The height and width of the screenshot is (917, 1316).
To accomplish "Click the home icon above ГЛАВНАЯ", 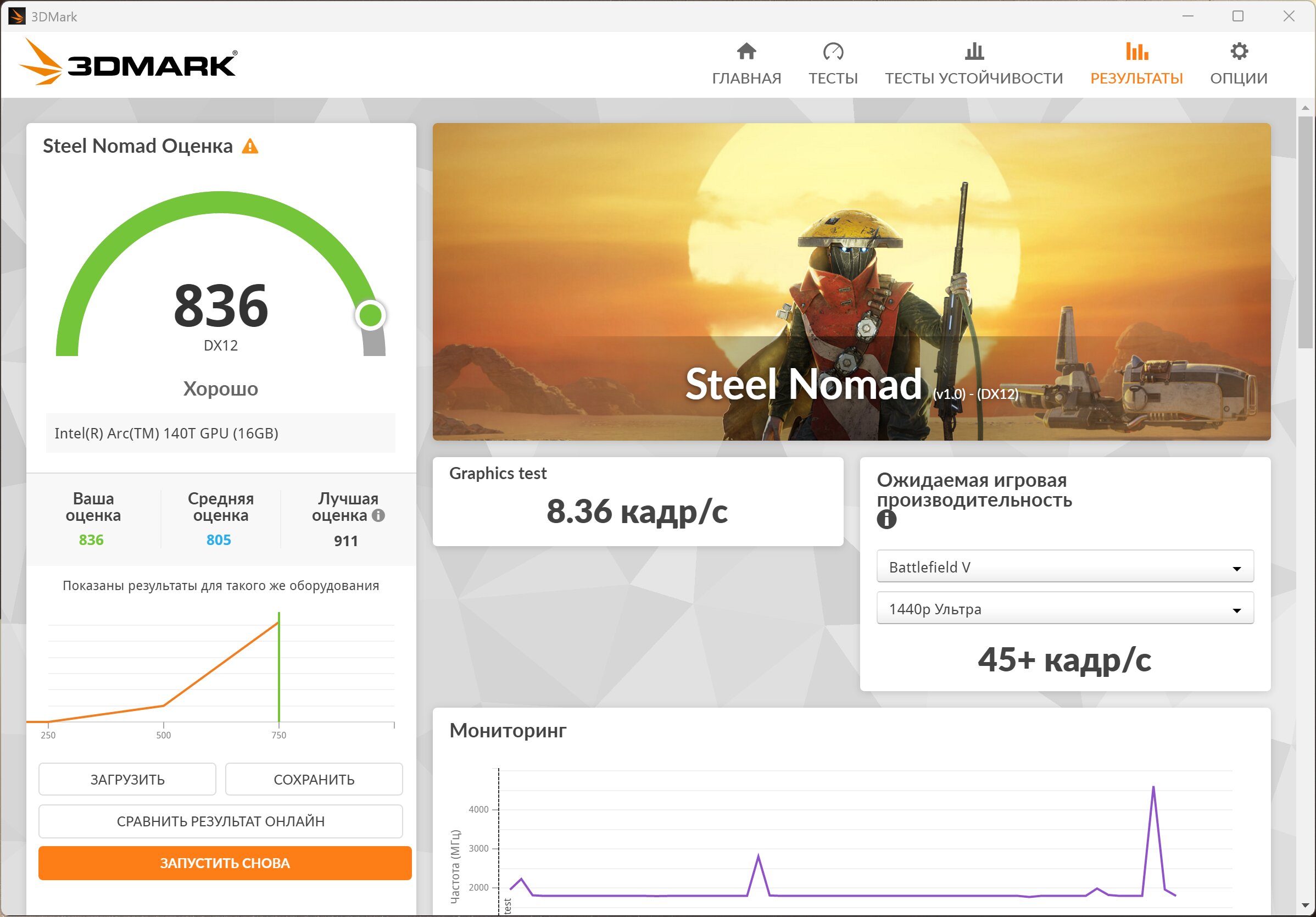I will pyautogui.click(x=746, y=52).
